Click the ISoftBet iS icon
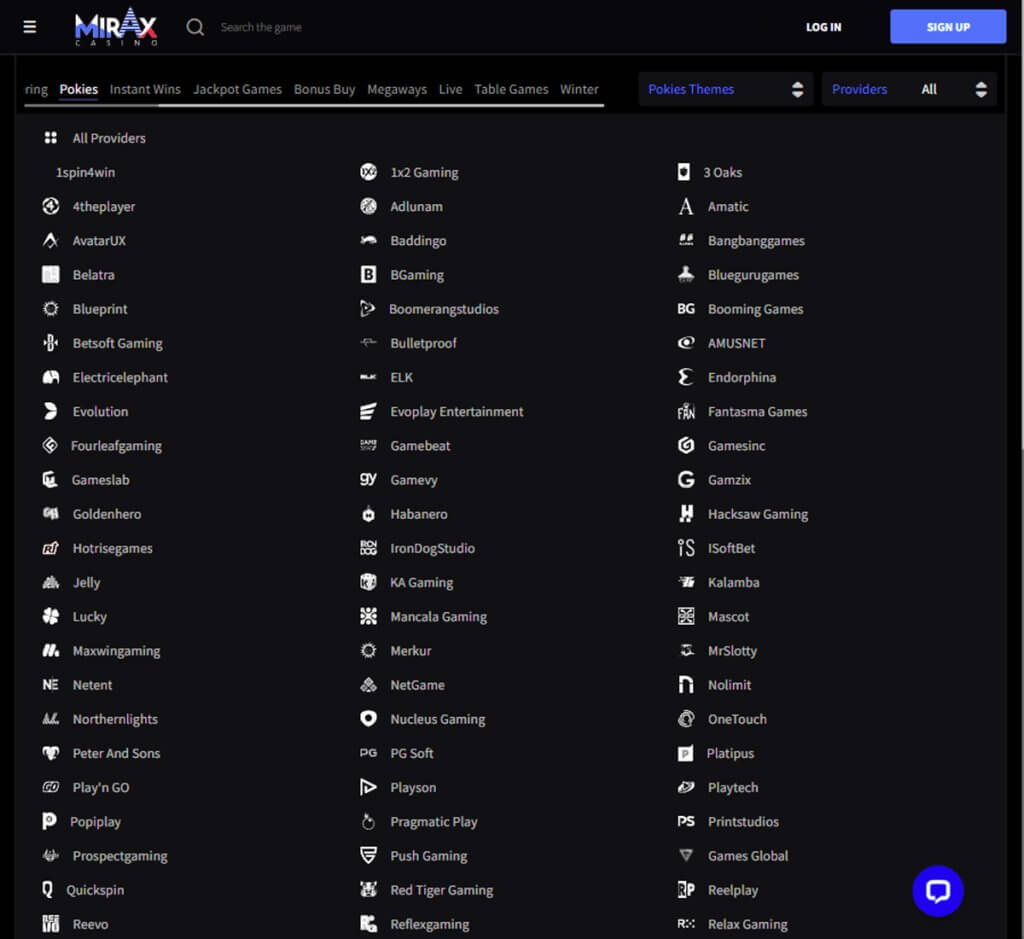The width and height of the screenshot is (1024, 939). pyautogui.click(x=686, y=548)
